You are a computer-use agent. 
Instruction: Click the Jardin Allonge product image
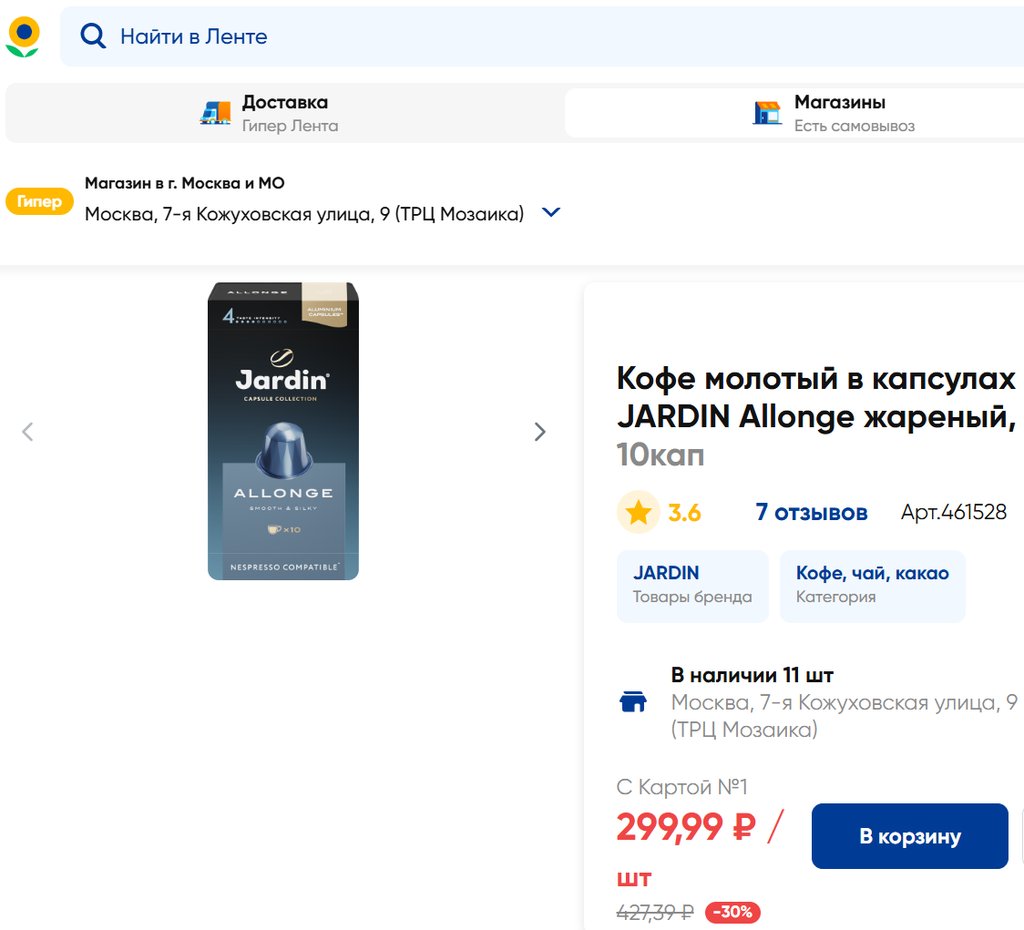point(283,431)
